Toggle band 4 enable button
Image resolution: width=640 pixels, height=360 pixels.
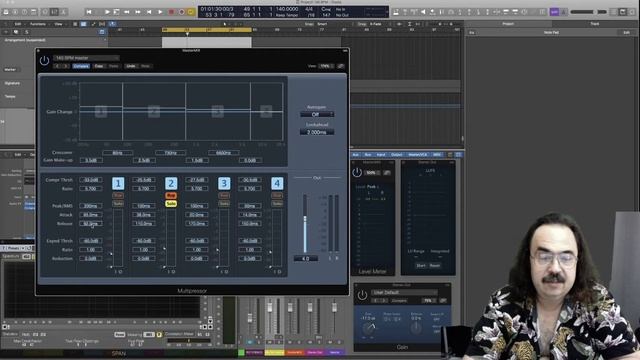(x=277, y=183)
